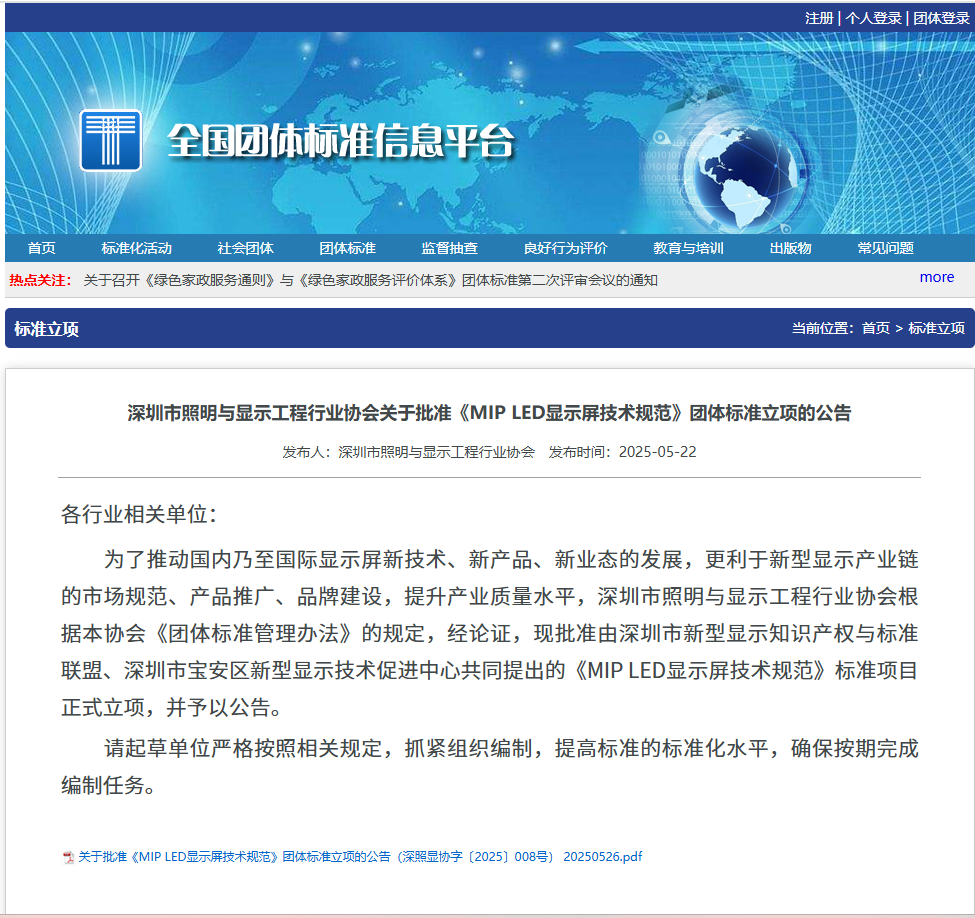
Task: Go to 首页 in navigation bar
Action: [x=42, y=248]
